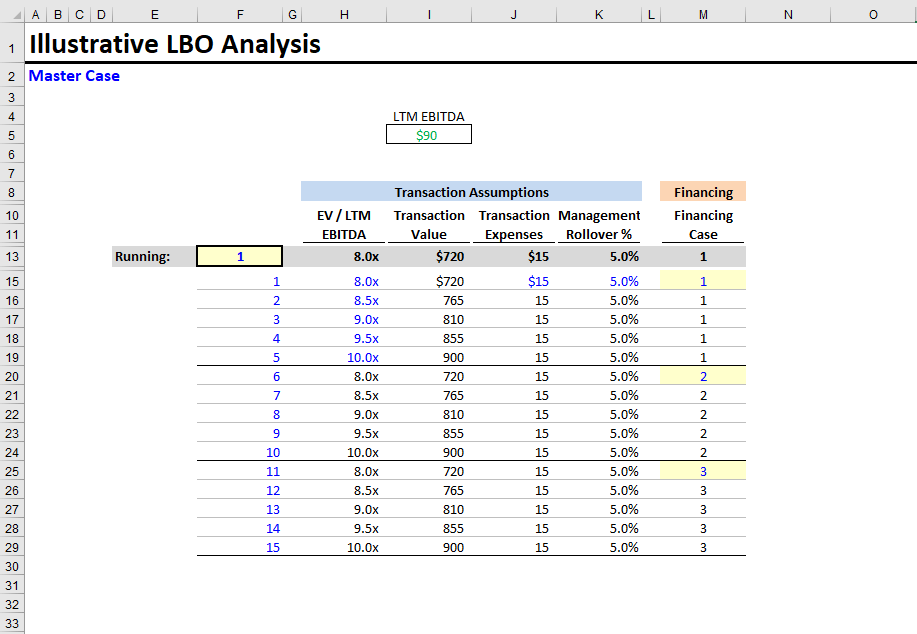This screenshot has width=917, height=634.
Task: Select the 900 Transaction Value for scenario 15
Action: [429, 547]
